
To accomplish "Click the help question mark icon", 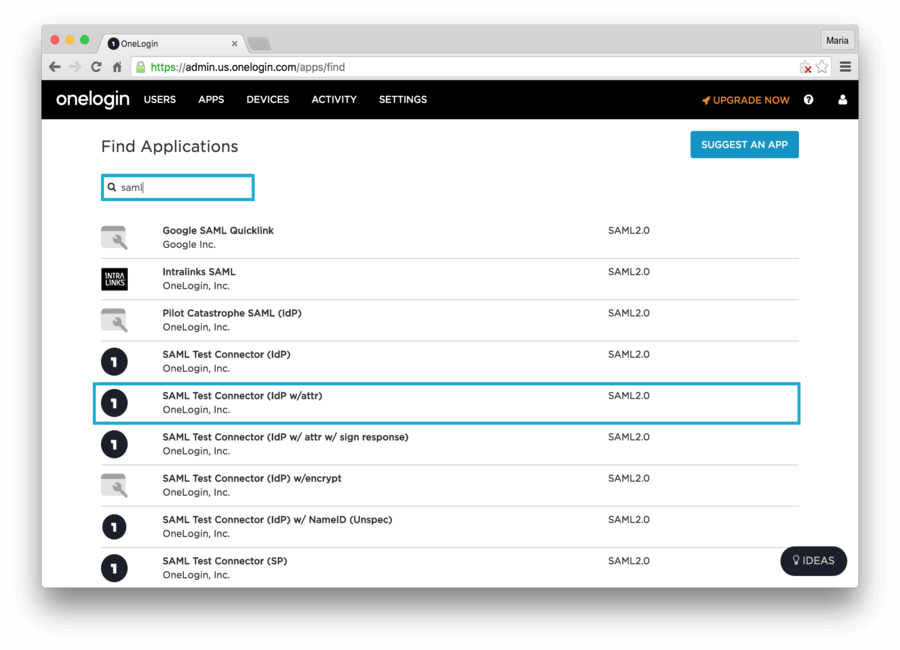I will pyautogui.click(x=808, y=100).
